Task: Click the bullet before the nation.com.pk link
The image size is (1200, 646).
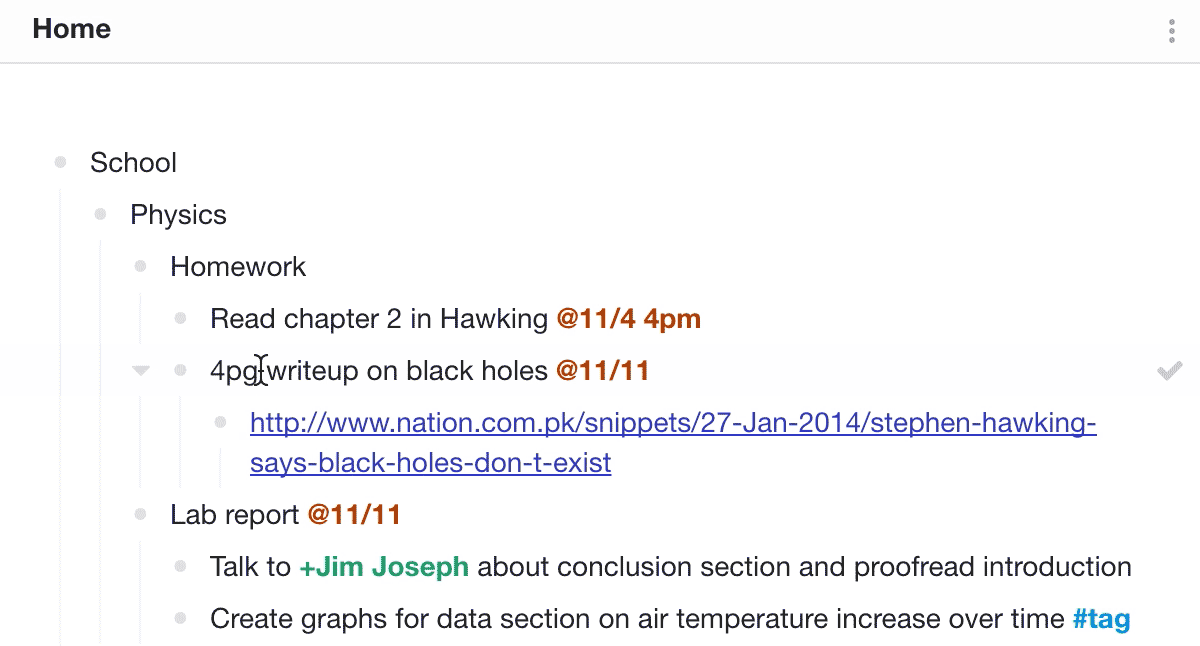Action: coord(221,423)
